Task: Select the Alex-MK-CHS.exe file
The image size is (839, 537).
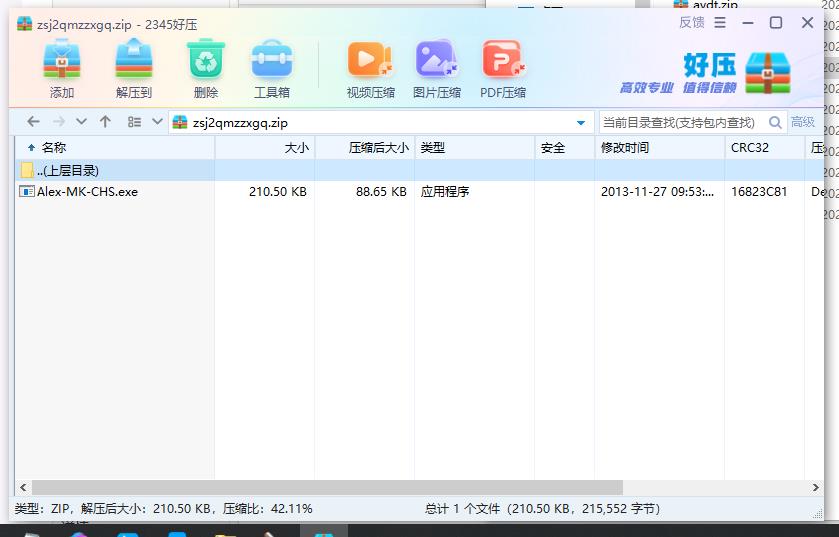Action: 87,191
